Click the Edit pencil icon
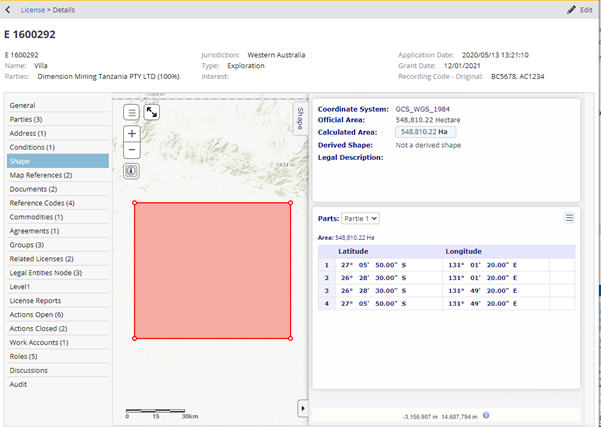 coord(571,10)
